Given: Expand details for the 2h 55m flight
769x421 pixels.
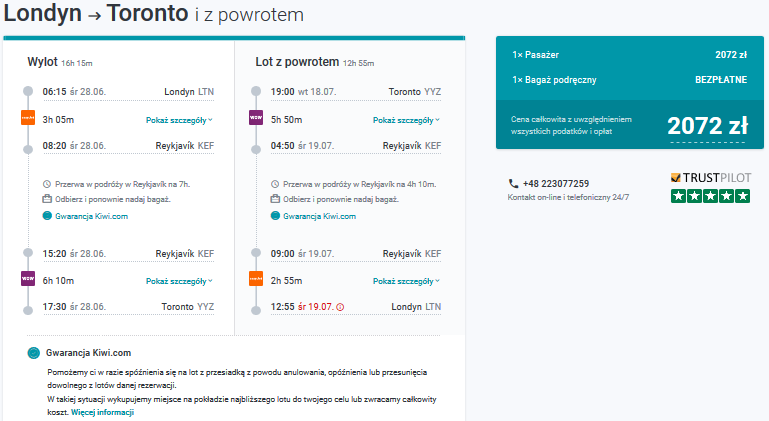Looking at the screenshot, I should [x=406, y=281].
